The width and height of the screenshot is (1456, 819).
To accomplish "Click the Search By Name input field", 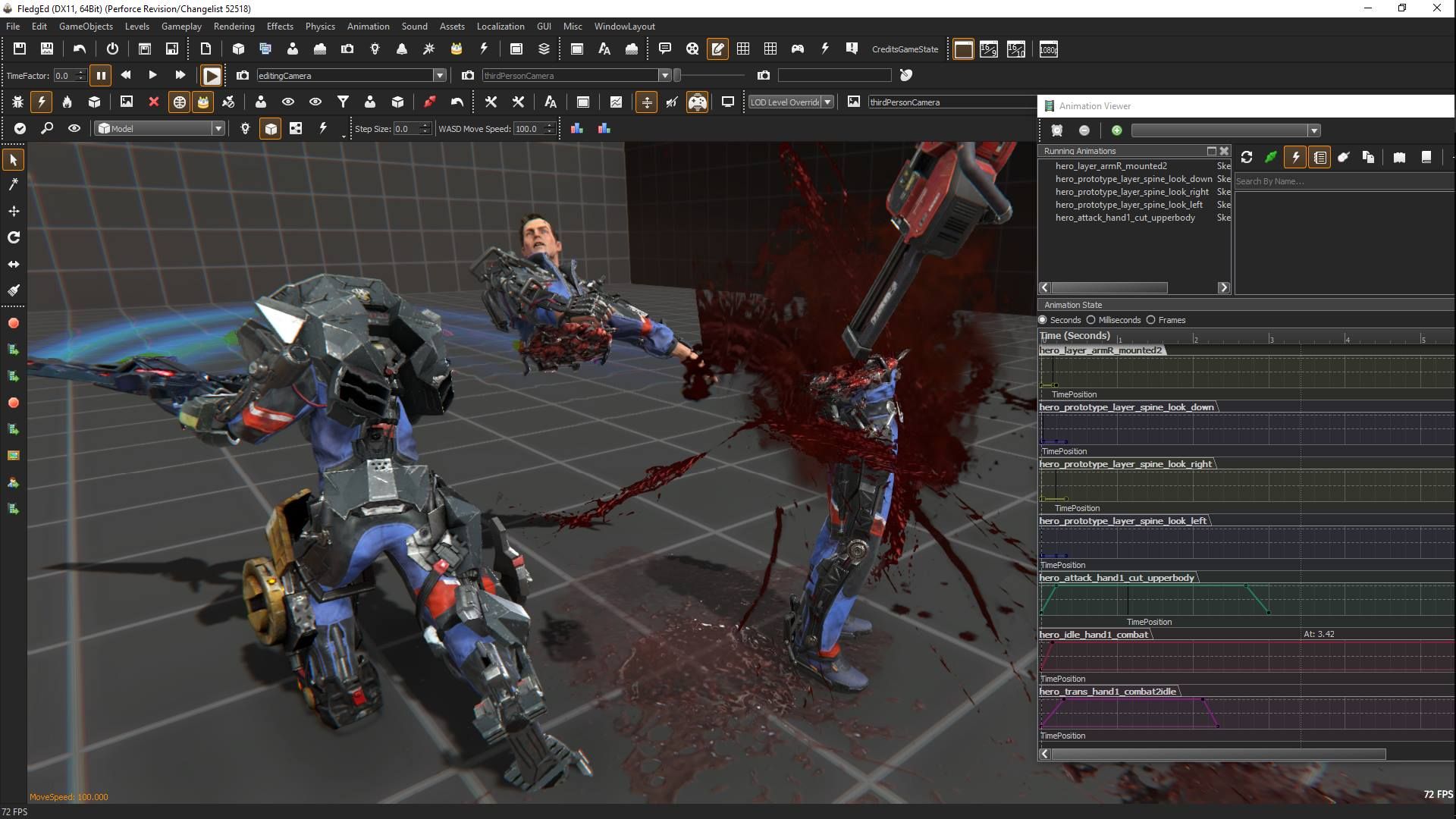I will [1342, 181].
